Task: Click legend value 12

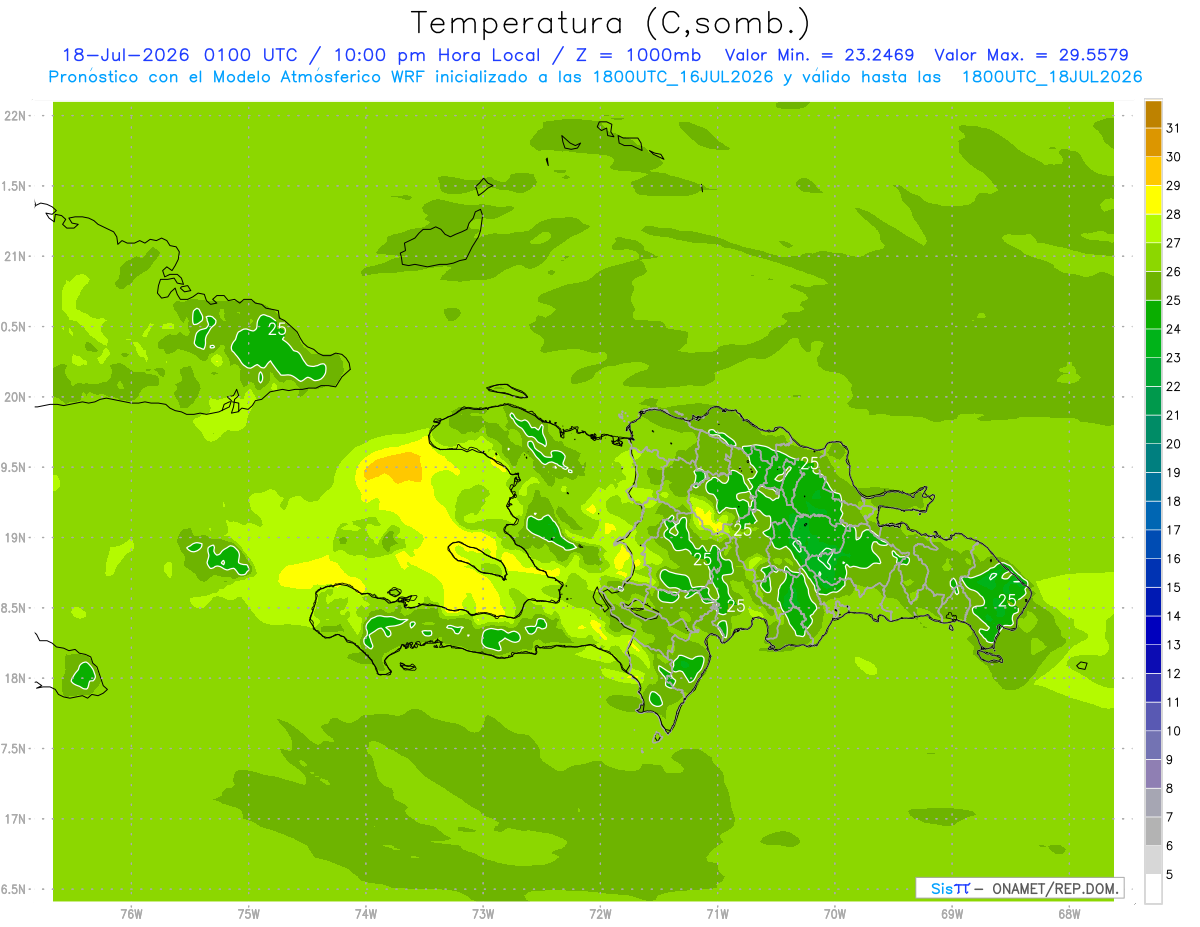Action: (1174, 674)
